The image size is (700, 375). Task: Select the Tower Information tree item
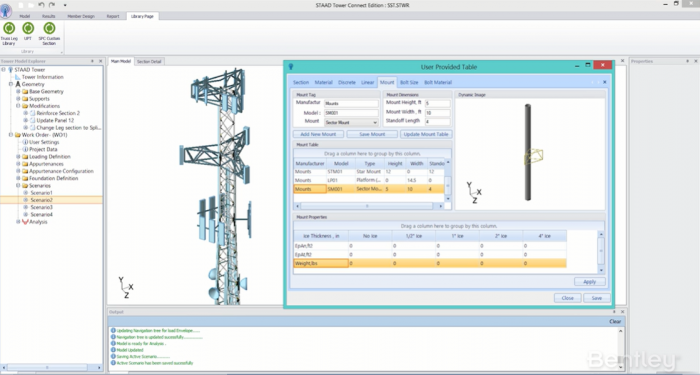coord(42,77)
